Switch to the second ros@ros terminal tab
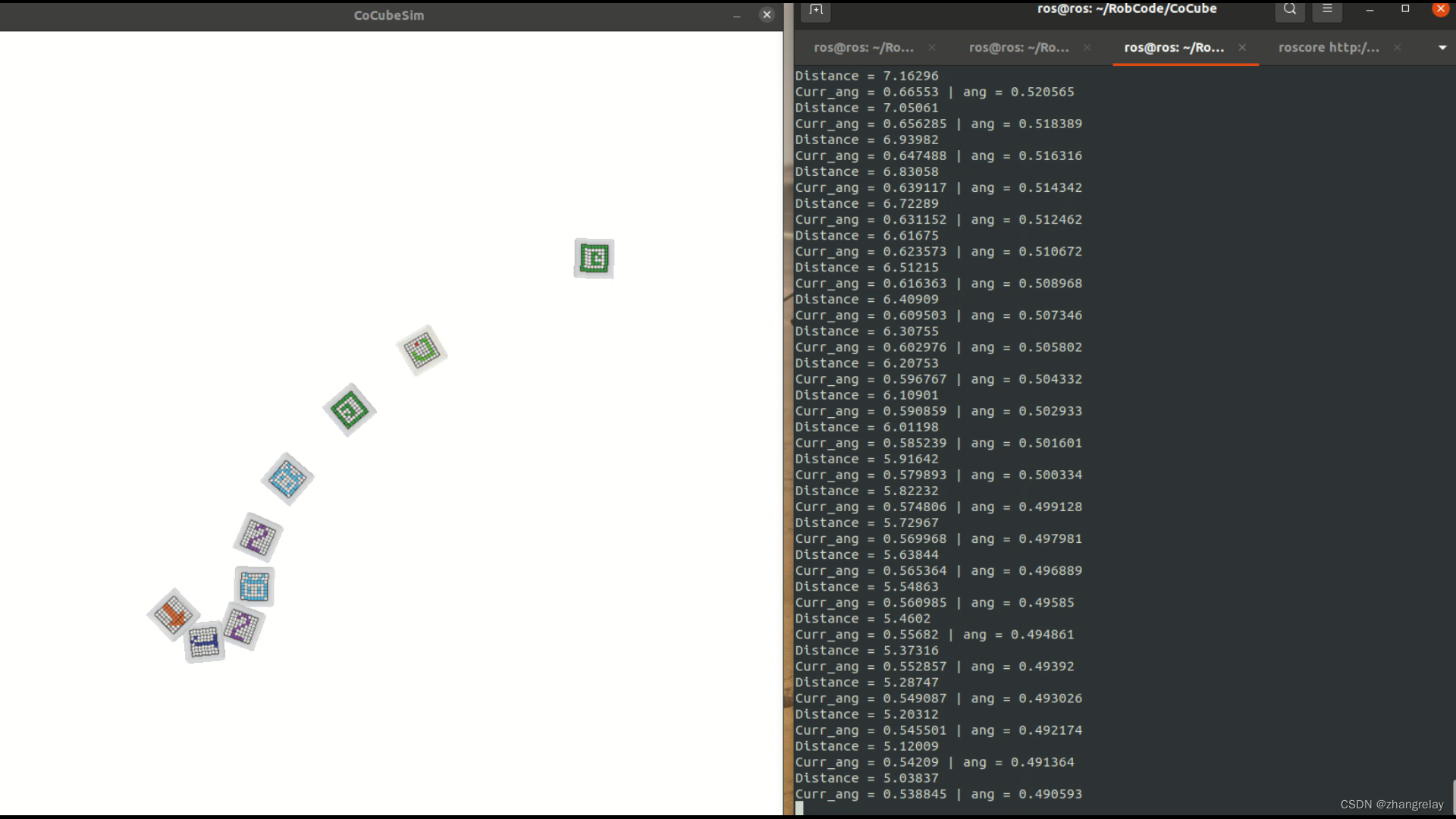The width and height of the screenshot is (1456, 819). [1018, 48]
